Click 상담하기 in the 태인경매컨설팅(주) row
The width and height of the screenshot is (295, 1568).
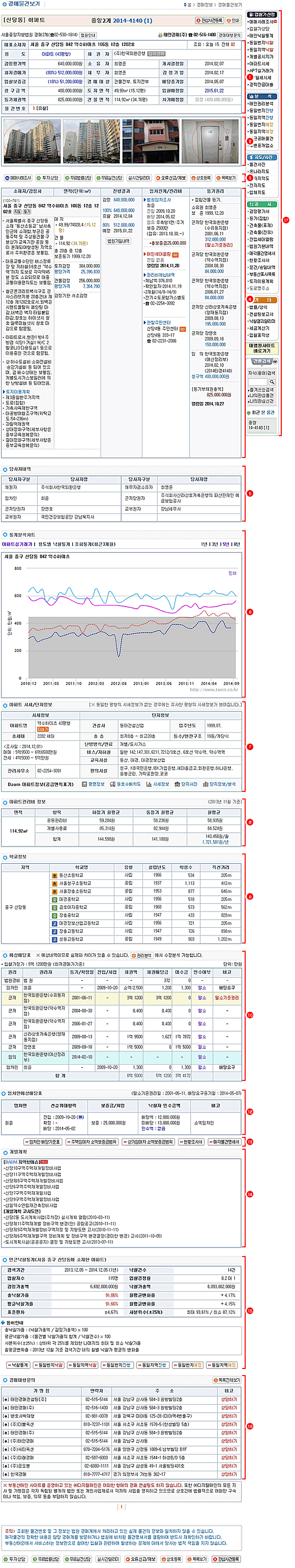tap(229, 1399)
